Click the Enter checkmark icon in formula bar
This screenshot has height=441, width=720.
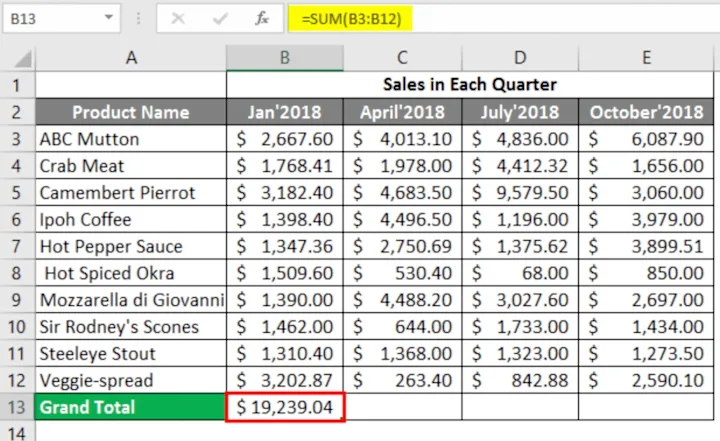220,19
